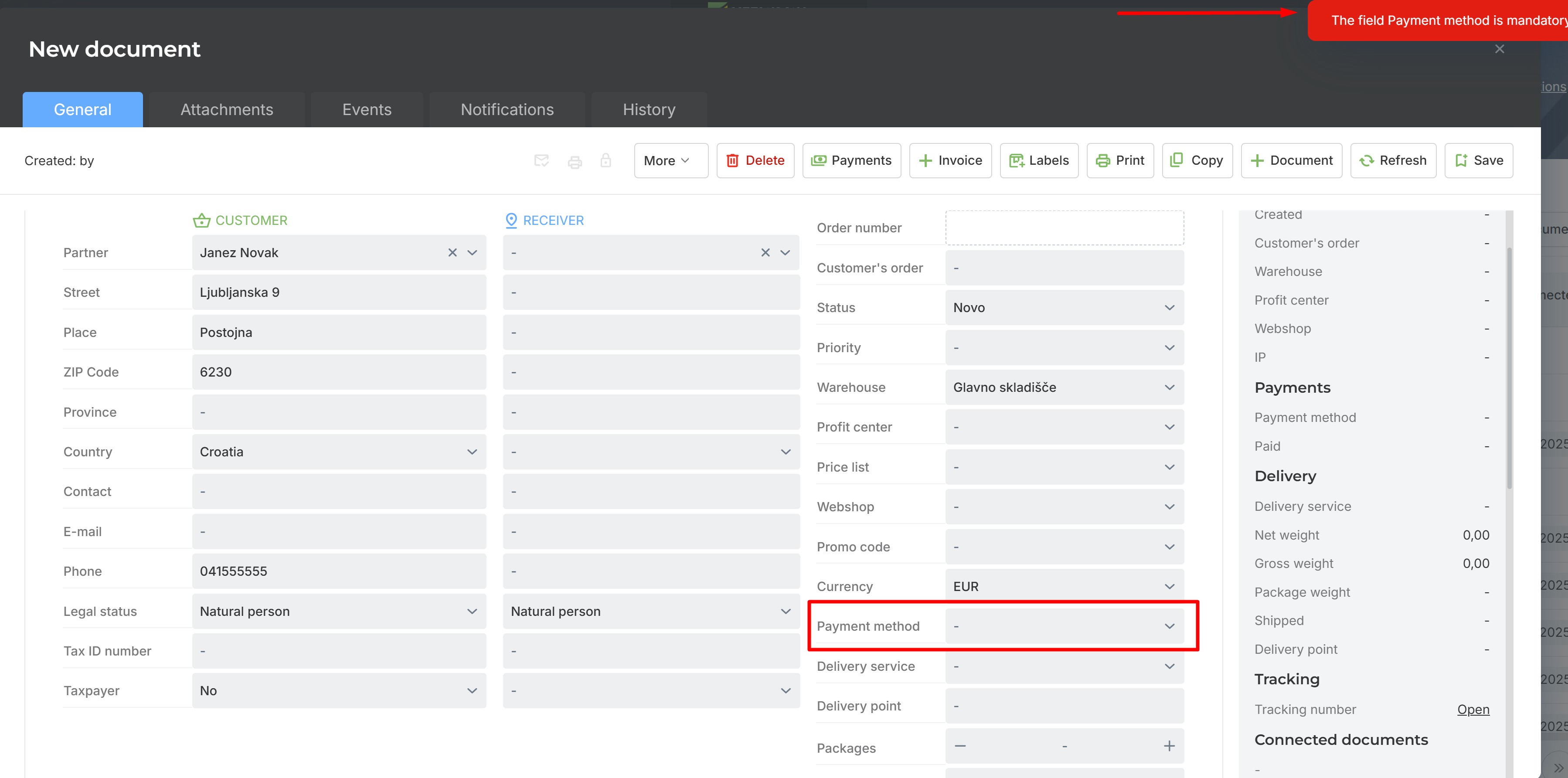Click the Delete button with trash icon
Screen dimensions: 1568x778
pos(755,161)
